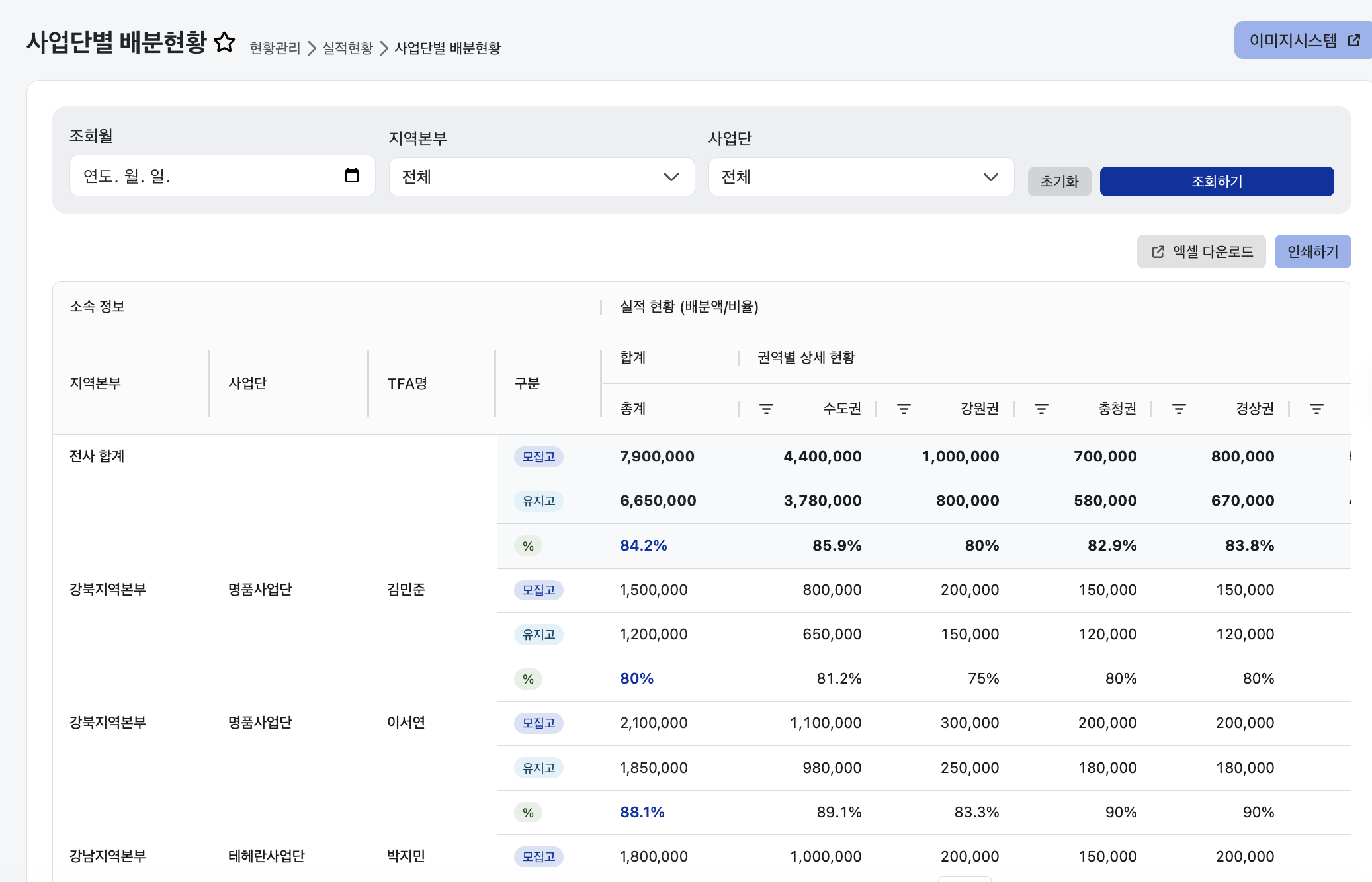Viewport: 1372px width, 882px height.
Task: Click 총계 column header
Action: pos(632,409)
